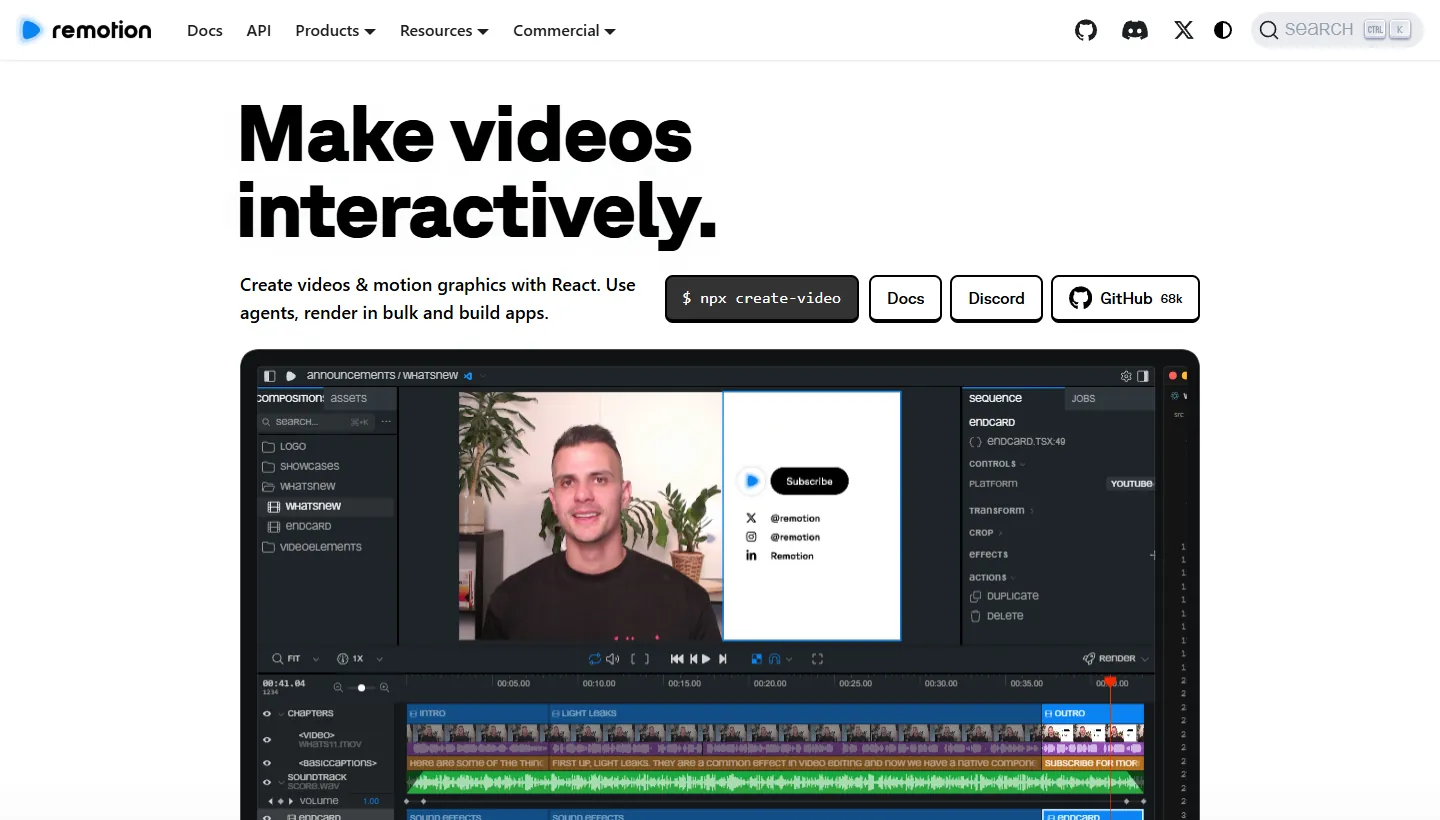The height and width of the screenshot is (820, 1440).
Task: Toggle dark mode with the half-circle icon
Action: [1223, 30]
